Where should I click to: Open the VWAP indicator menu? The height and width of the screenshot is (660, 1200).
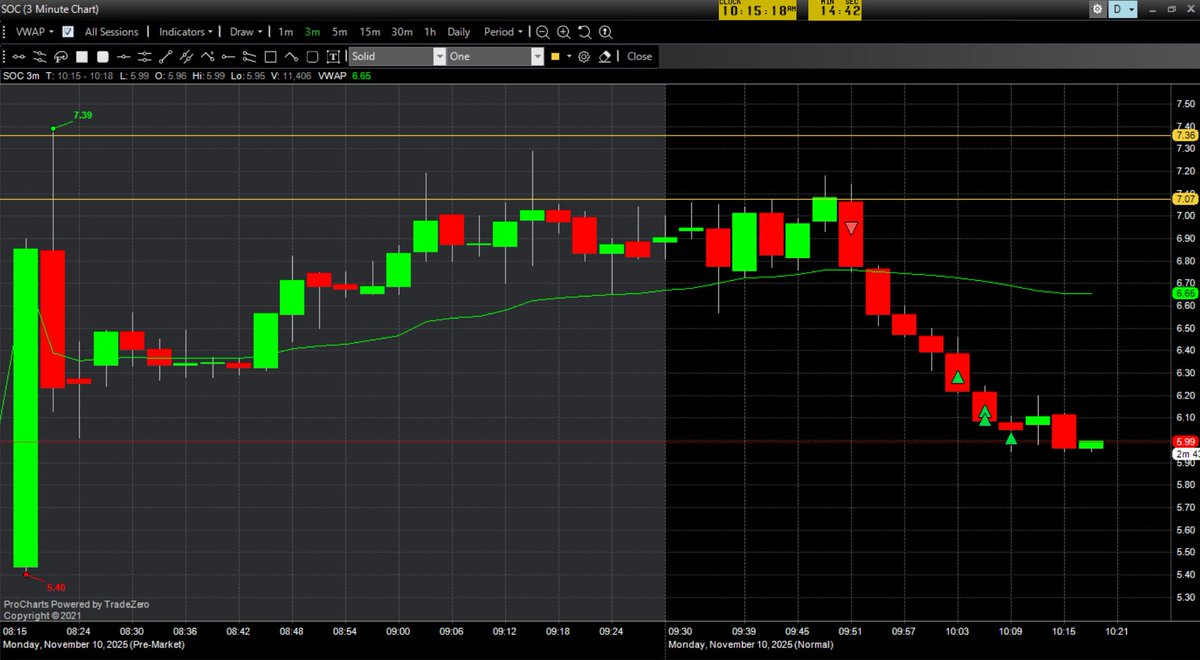click(x=35, y=32)
